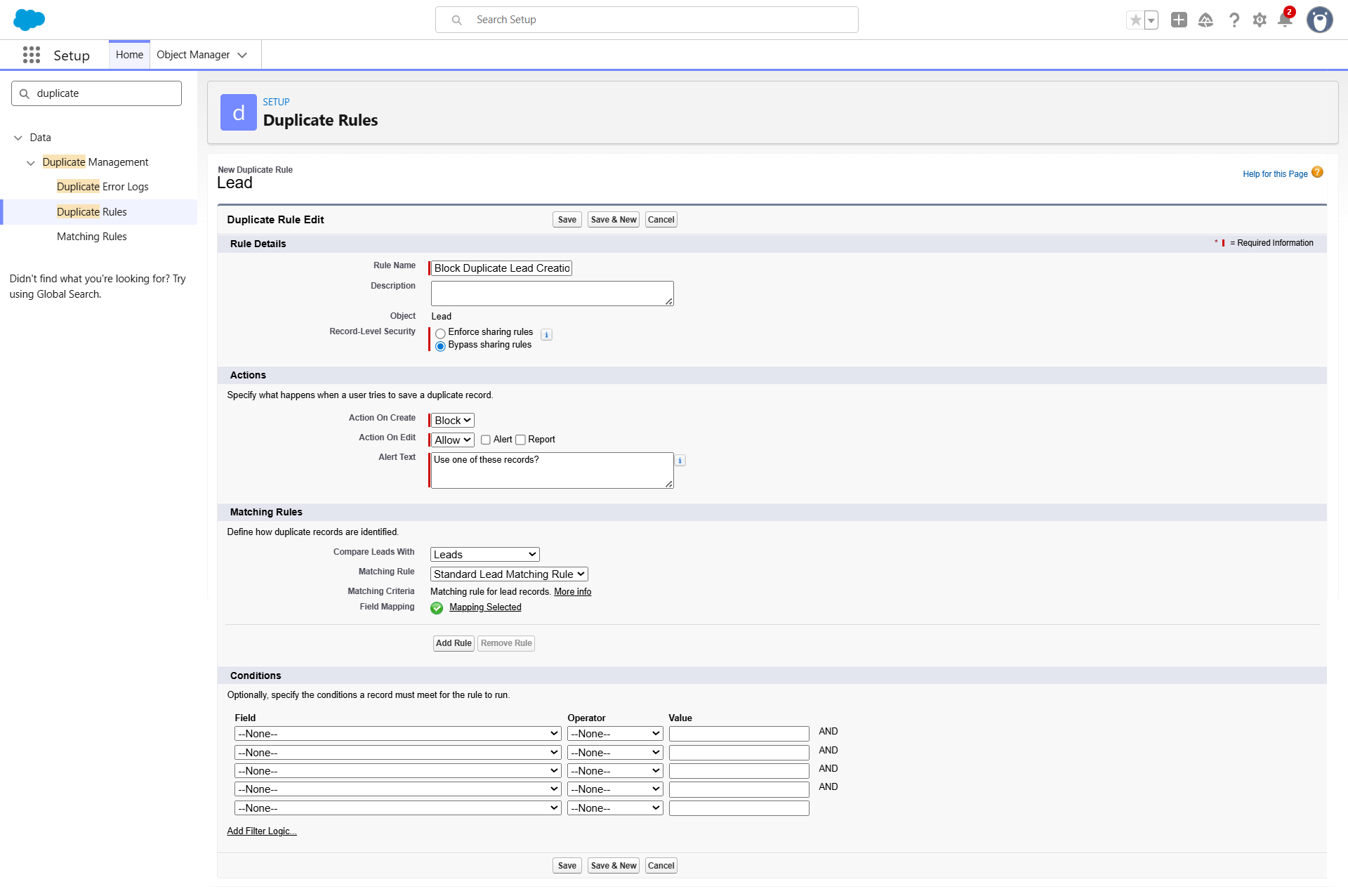
Task: Focus the Alert Text text area
Action: coord(552,470)
